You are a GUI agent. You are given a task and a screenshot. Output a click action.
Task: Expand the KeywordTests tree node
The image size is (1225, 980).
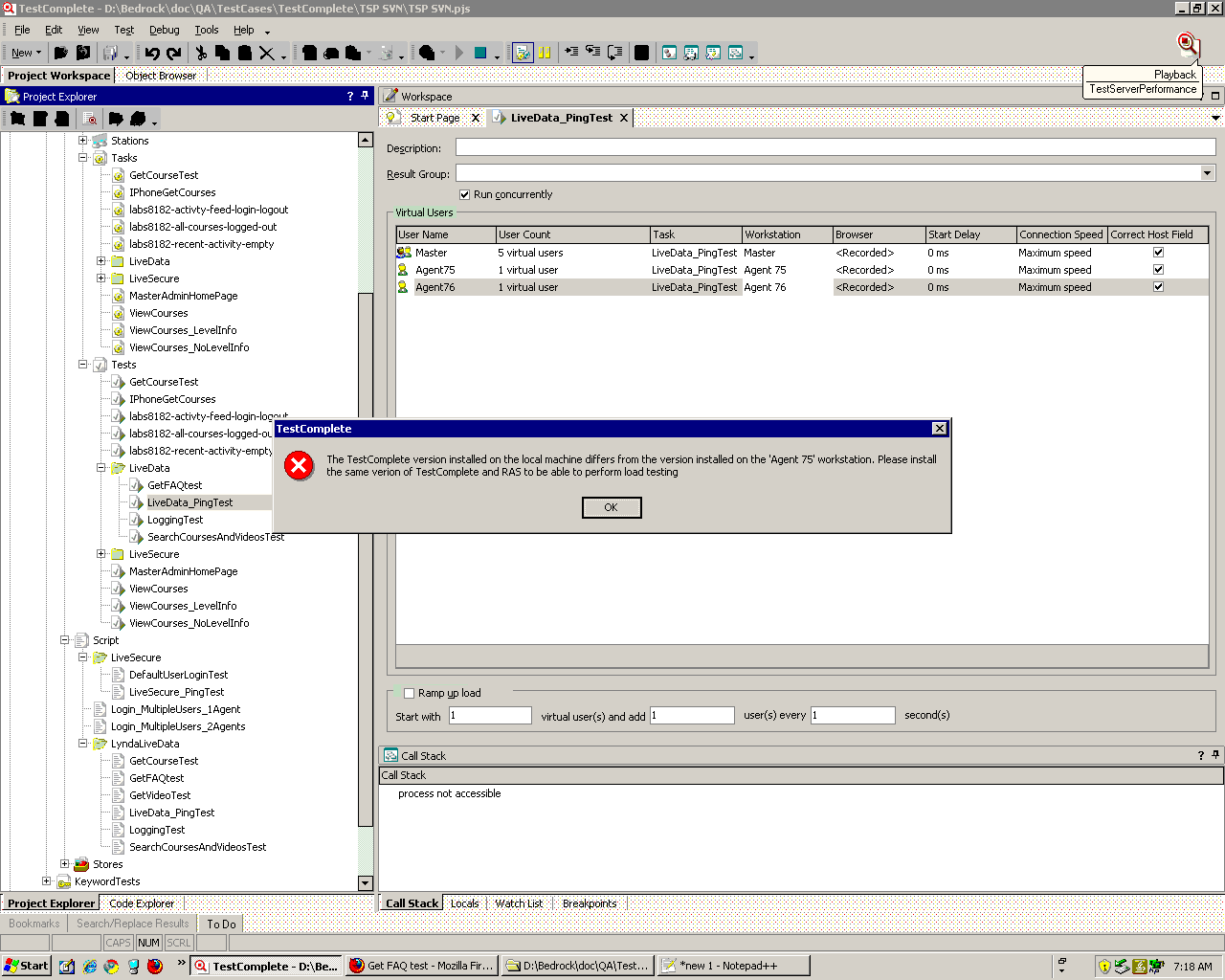tap(47, 881)
